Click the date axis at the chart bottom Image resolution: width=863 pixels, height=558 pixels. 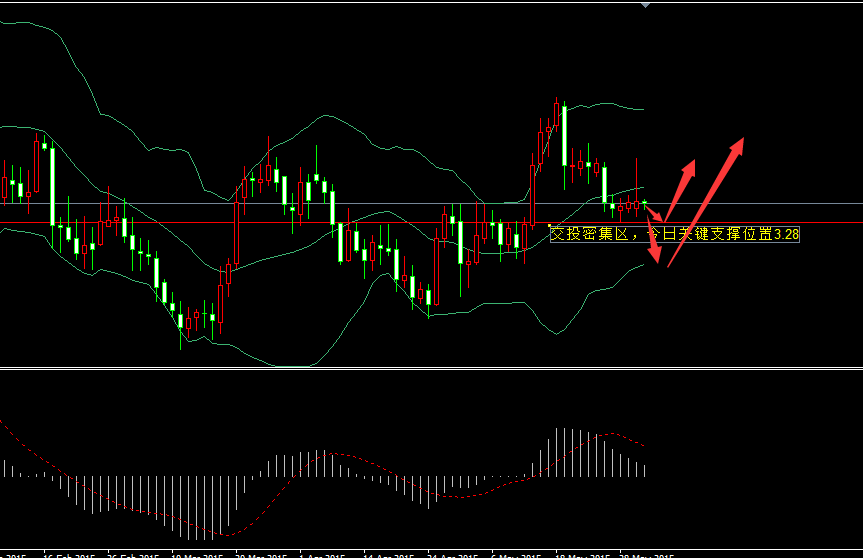(x=431, y=553)
